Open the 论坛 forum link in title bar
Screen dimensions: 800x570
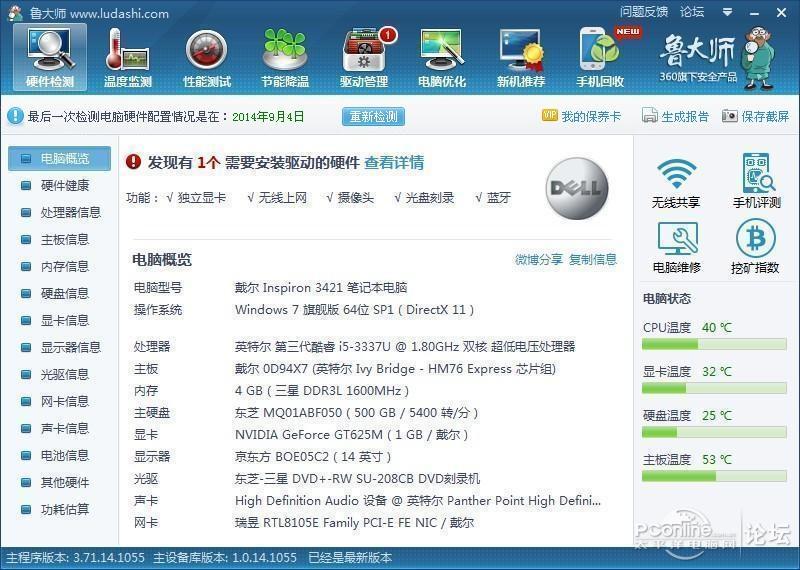[x=692, y=12]
